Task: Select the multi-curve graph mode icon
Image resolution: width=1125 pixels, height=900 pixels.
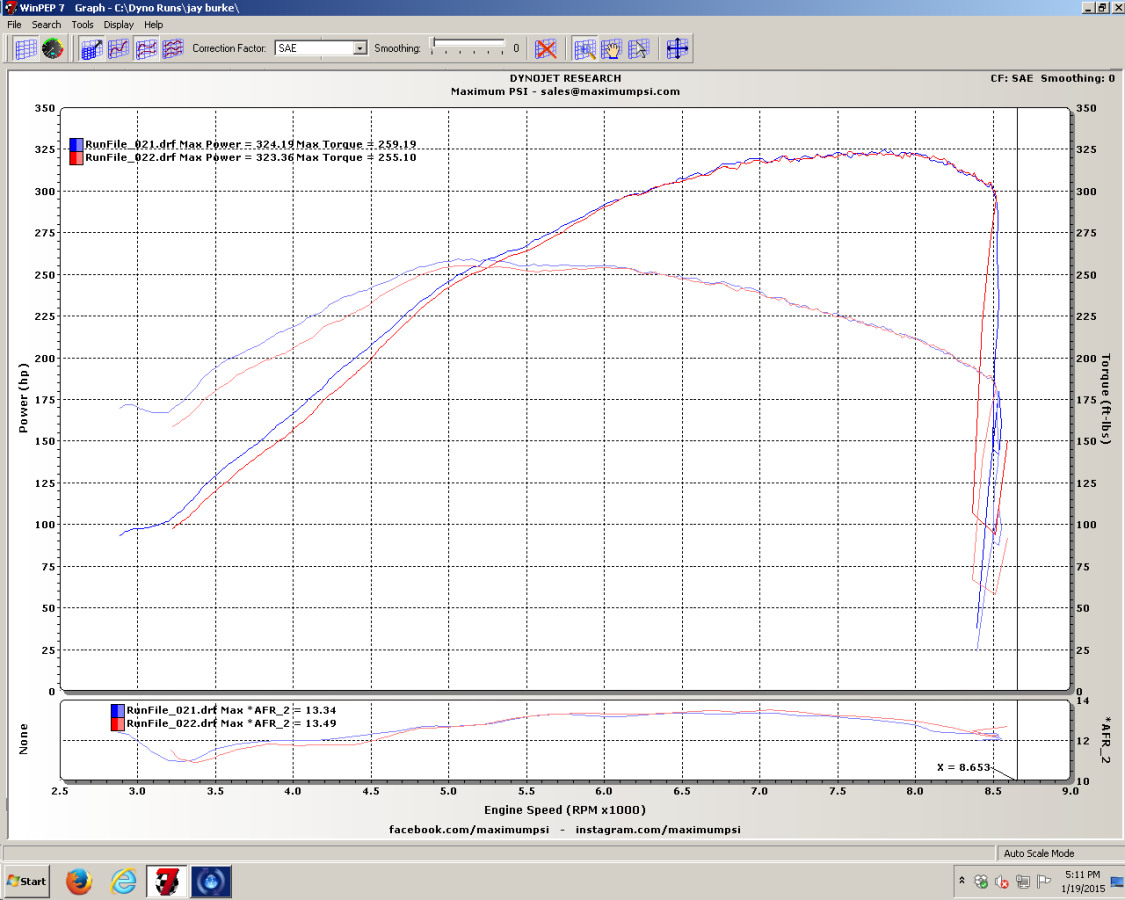Action: pos(173,49)
